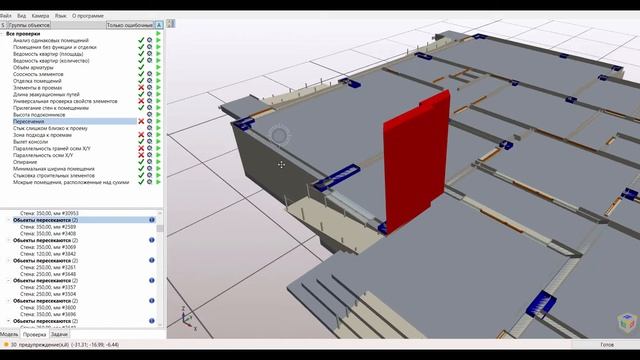Select the 'Помещения без функции и отделки' check
Image resolution: width=640 pixels, height=360 pixels.
54,47
